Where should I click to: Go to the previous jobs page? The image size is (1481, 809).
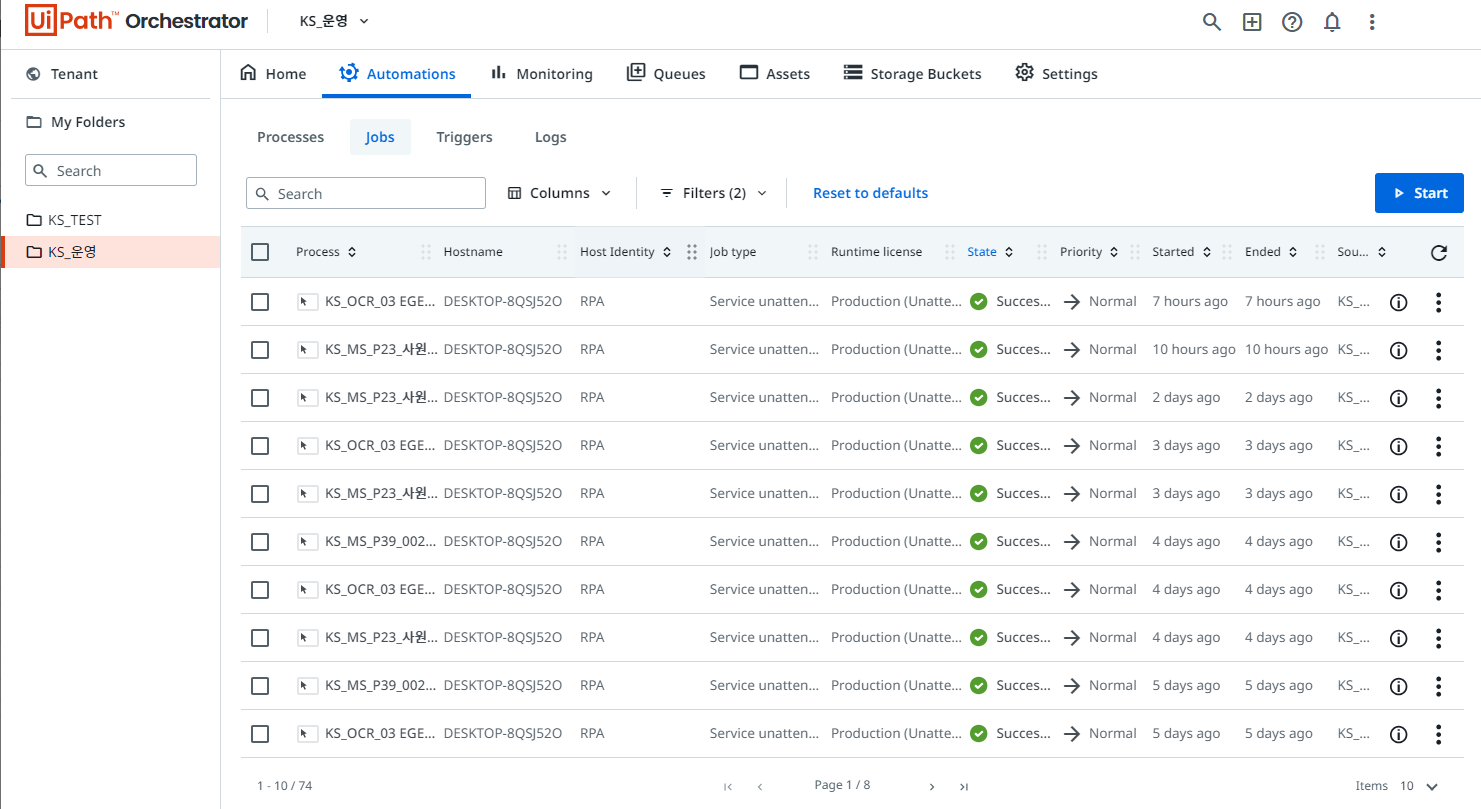click(760, 787)
